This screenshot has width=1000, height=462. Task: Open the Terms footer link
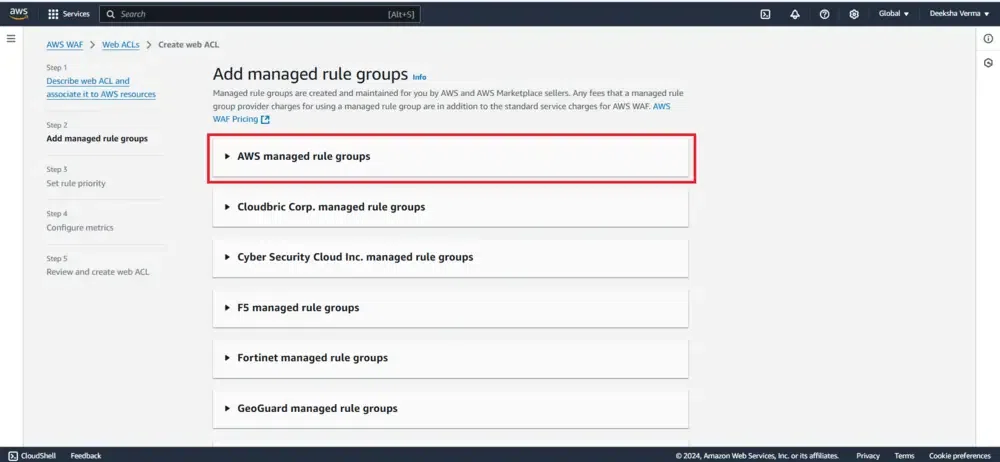(x=904, y=456)
